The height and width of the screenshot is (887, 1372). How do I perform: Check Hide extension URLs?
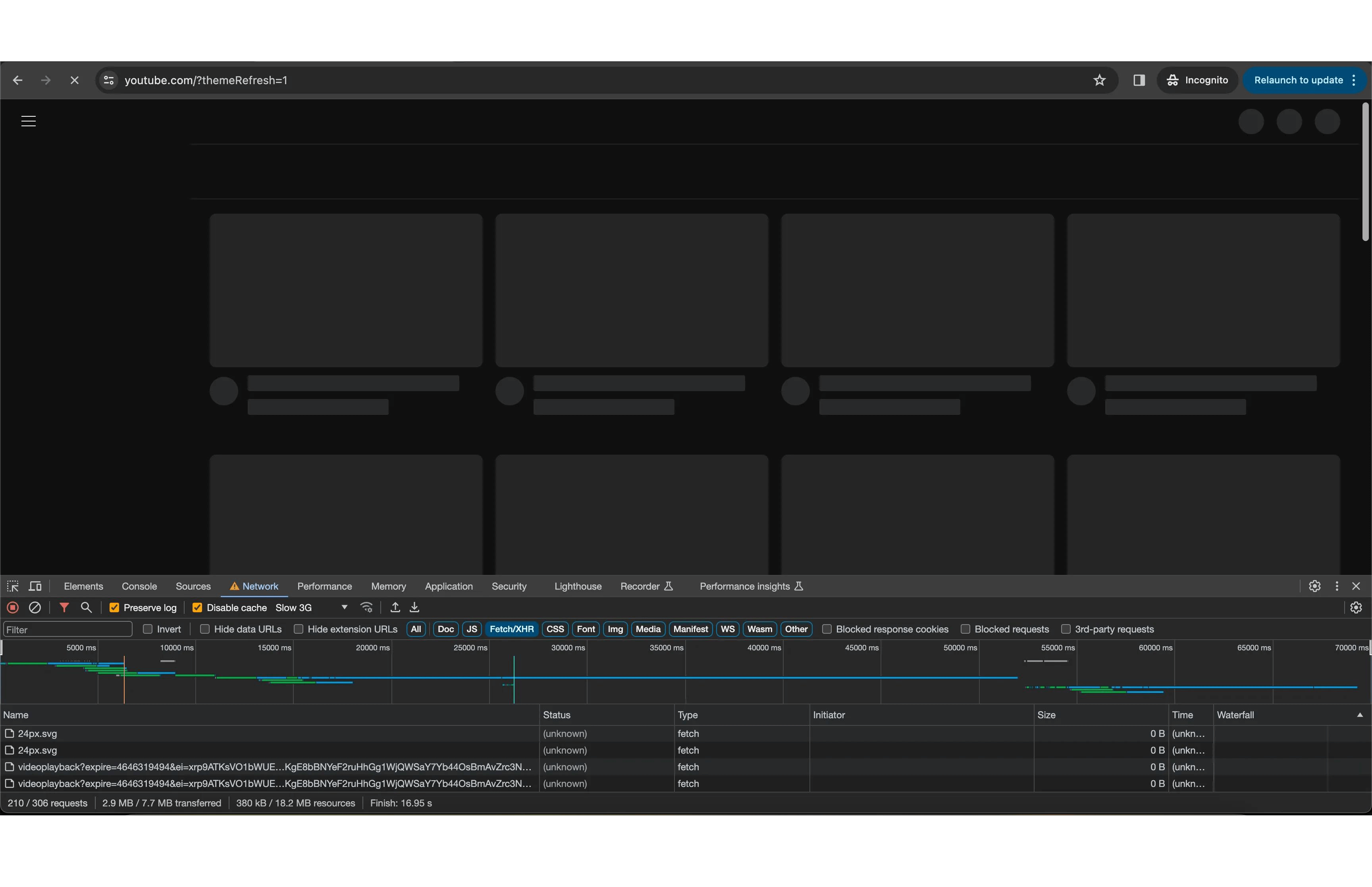(x=298, y=629)
